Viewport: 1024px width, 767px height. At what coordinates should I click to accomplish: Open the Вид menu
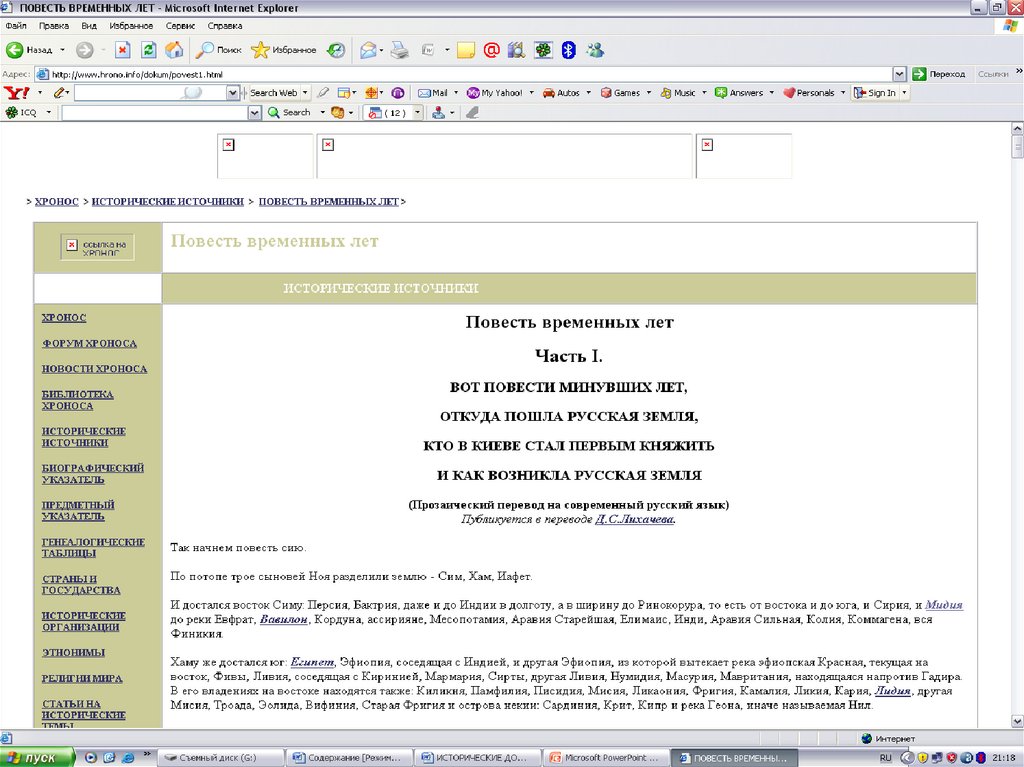(89, 25)
